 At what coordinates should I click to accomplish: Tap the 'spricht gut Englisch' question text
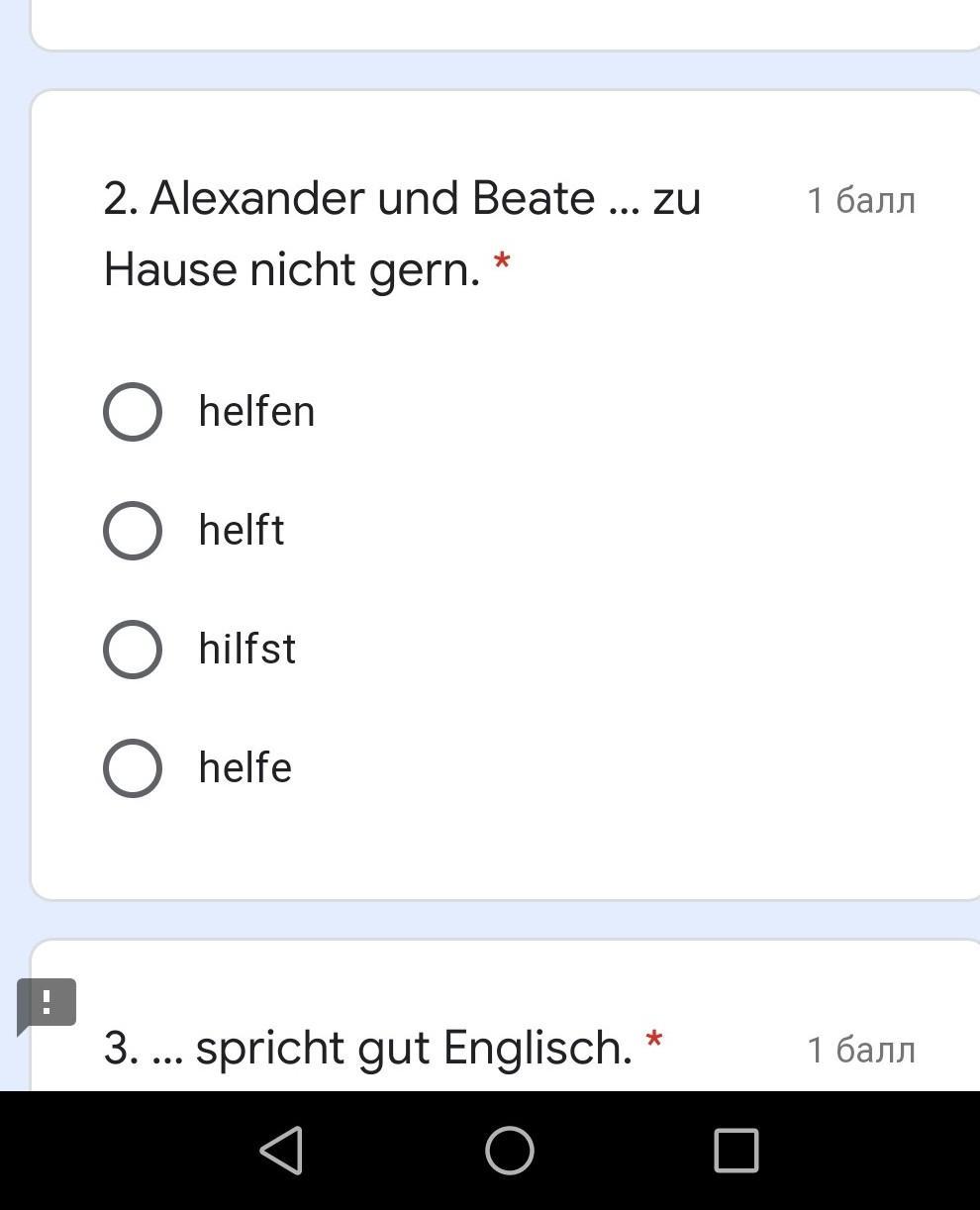point(414,1048)
